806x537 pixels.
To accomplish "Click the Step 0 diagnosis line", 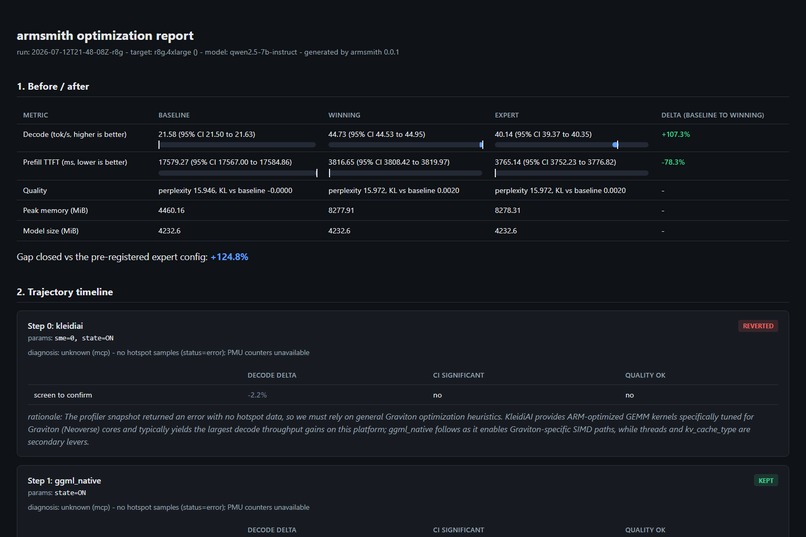I will [169, 353].
